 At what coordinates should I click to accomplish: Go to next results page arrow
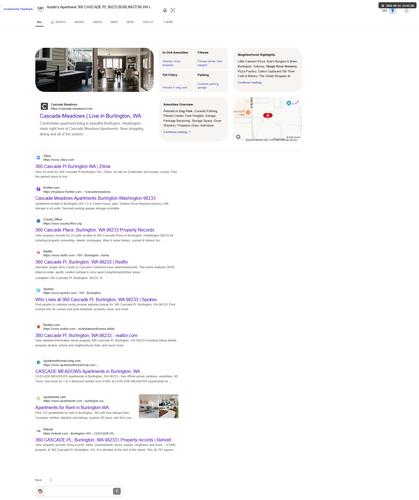click(x=51, y=480)
